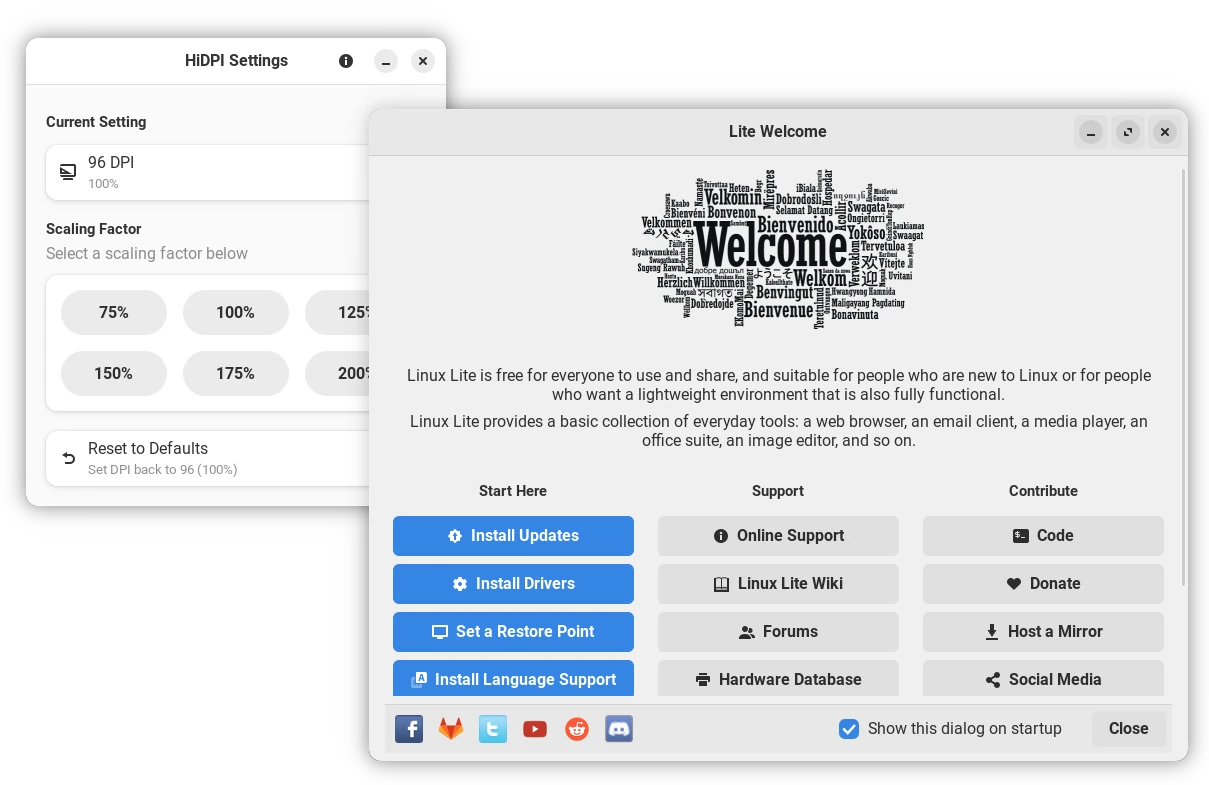This screenshot has height=785, width=1209.
Task: Click Install Updates button
Action: tap(513, 536)
